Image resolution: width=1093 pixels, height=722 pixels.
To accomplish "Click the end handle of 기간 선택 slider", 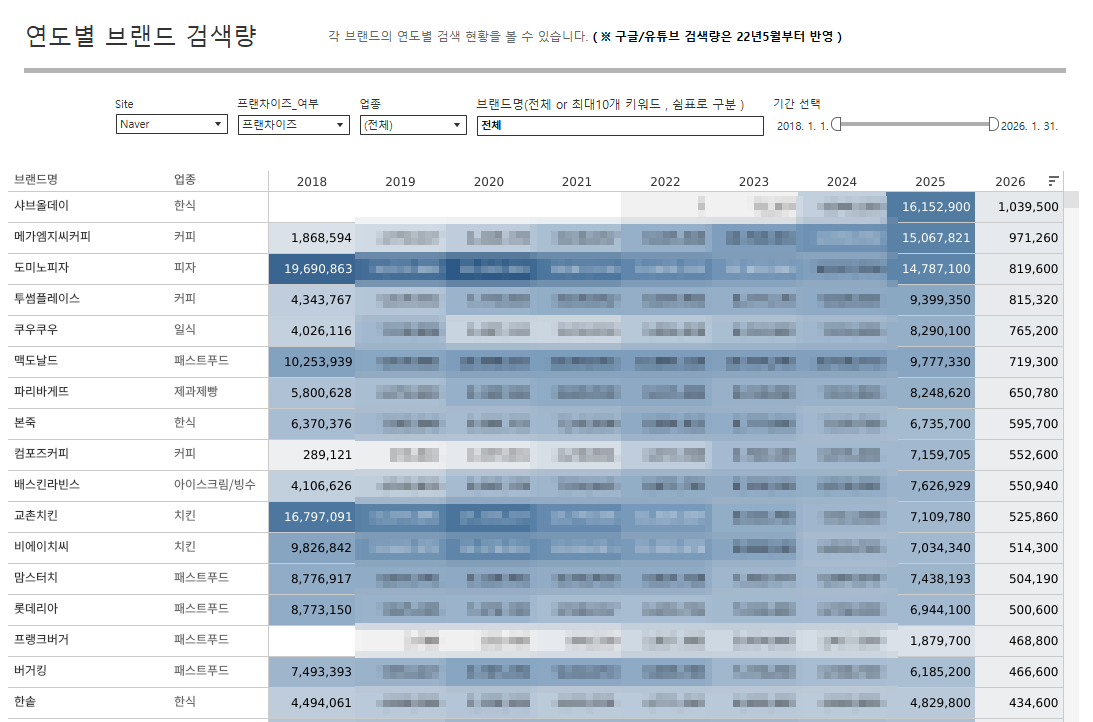I will coord(993,124).
